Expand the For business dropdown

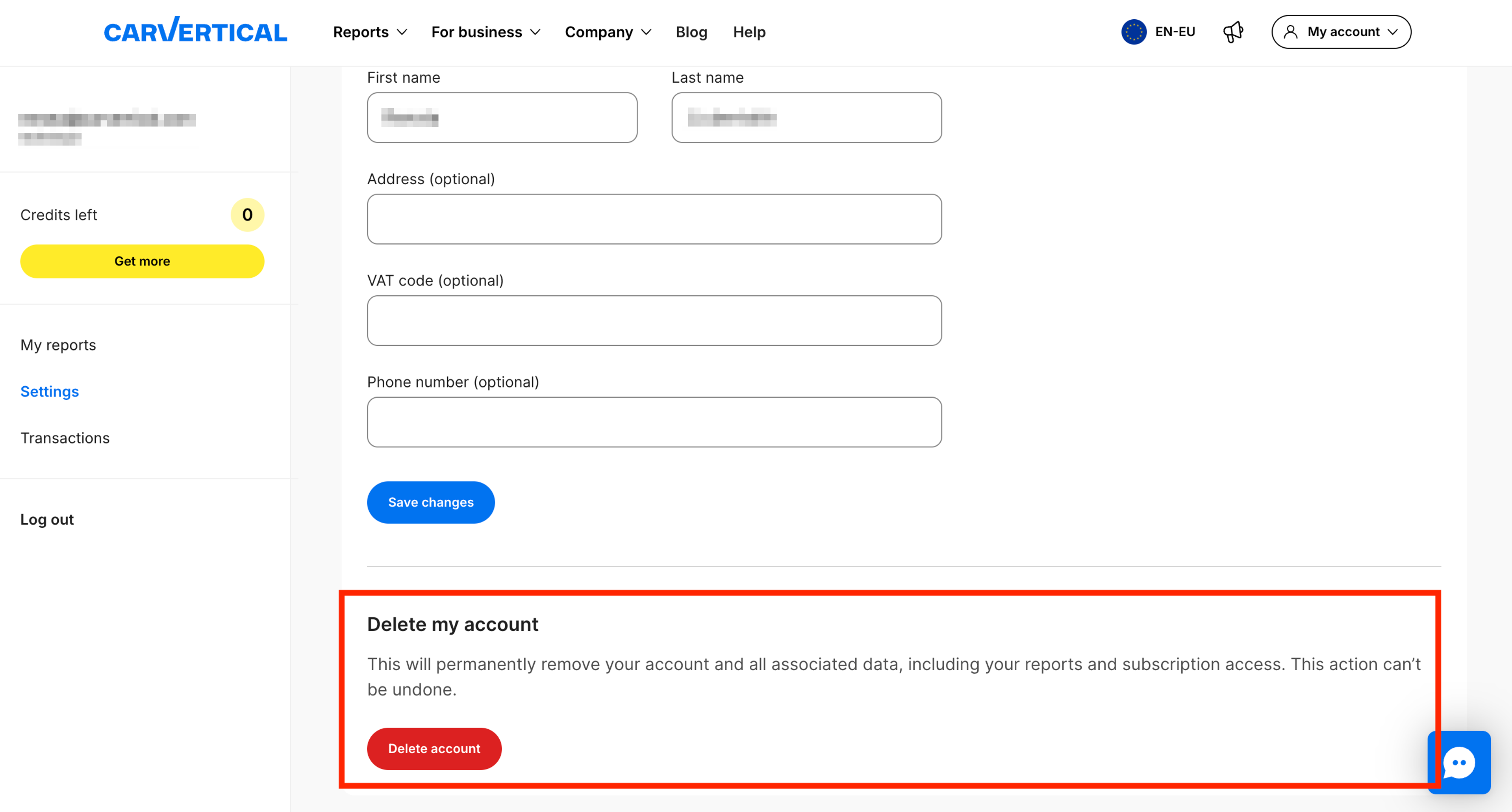pyautogui.click(x=485, y=32)
